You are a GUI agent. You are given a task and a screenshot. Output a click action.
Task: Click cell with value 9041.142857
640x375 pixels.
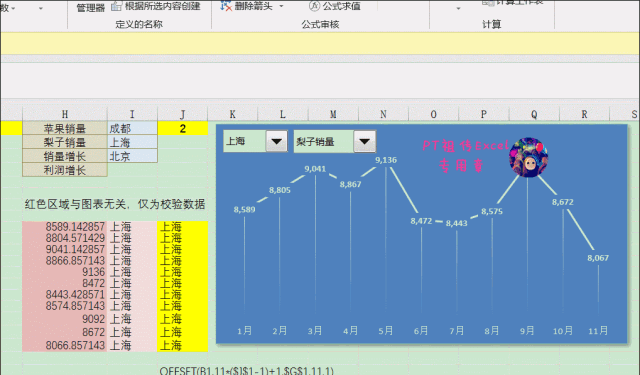(65, 249)
